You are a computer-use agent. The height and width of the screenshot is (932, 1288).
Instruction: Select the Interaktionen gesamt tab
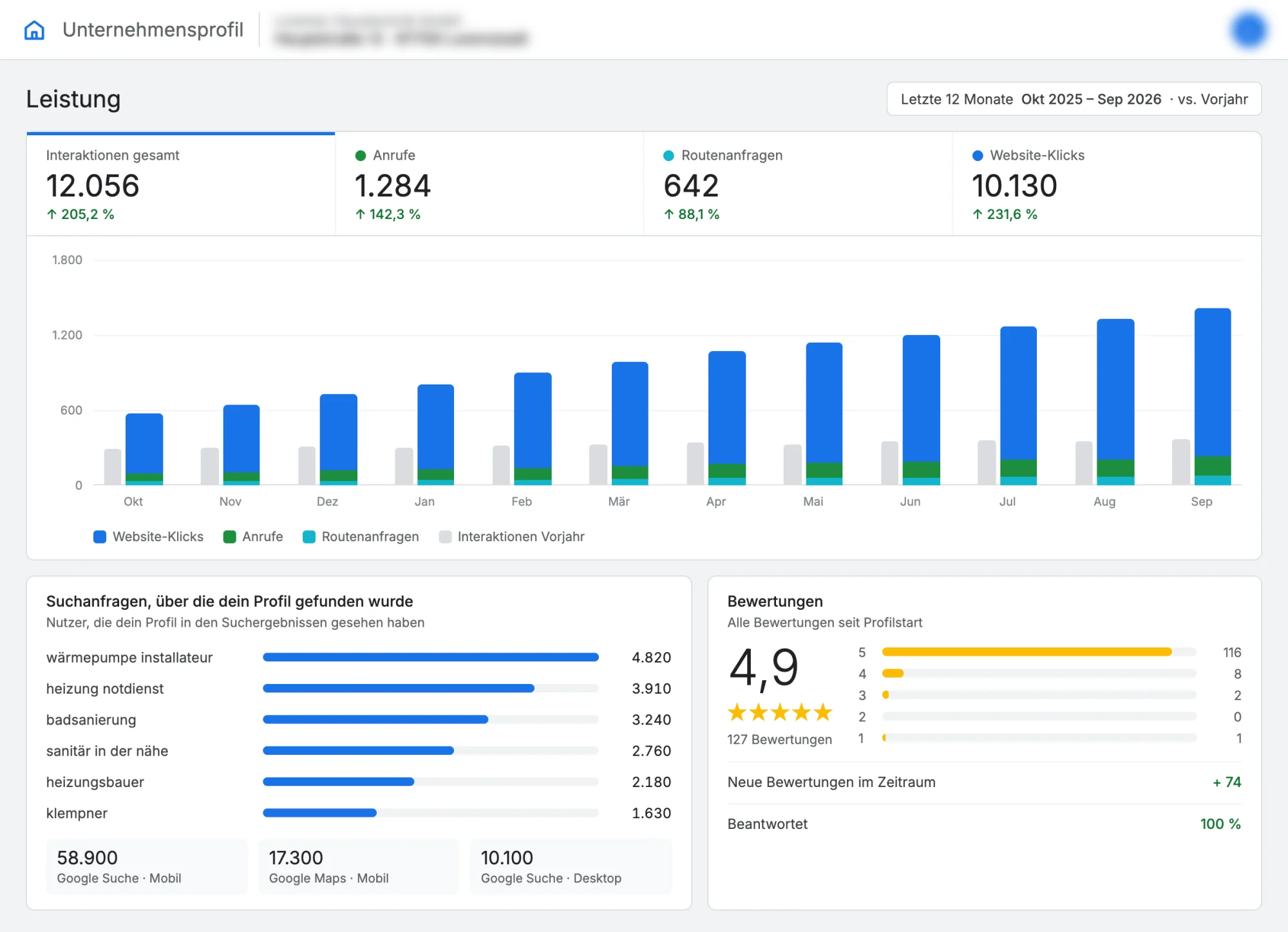click(181, 184)
